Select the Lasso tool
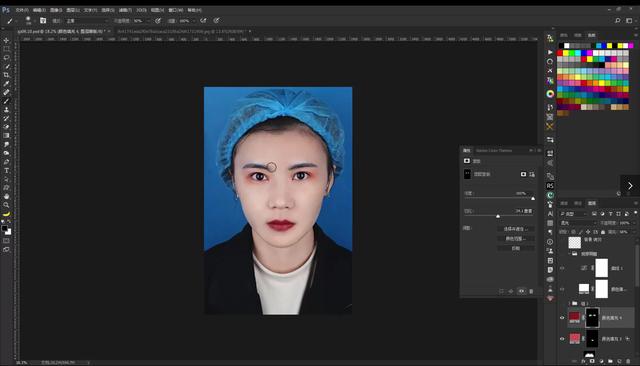The width and height of the screenshot is (640, 366). 6,58
